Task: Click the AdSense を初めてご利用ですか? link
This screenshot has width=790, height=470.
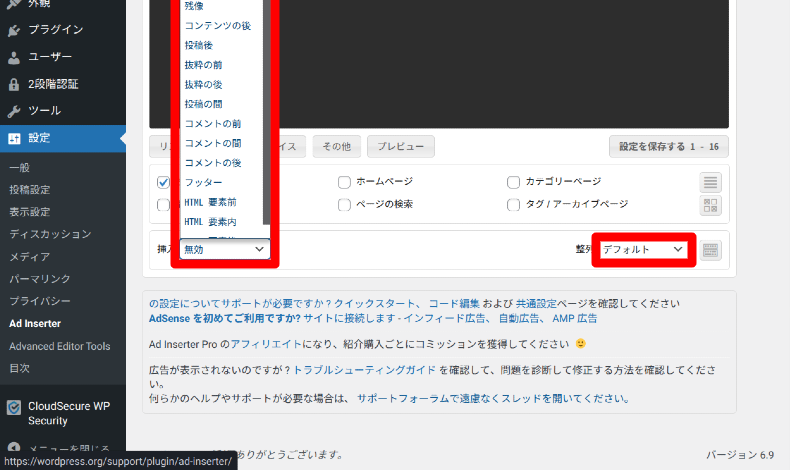Action: 225,318
